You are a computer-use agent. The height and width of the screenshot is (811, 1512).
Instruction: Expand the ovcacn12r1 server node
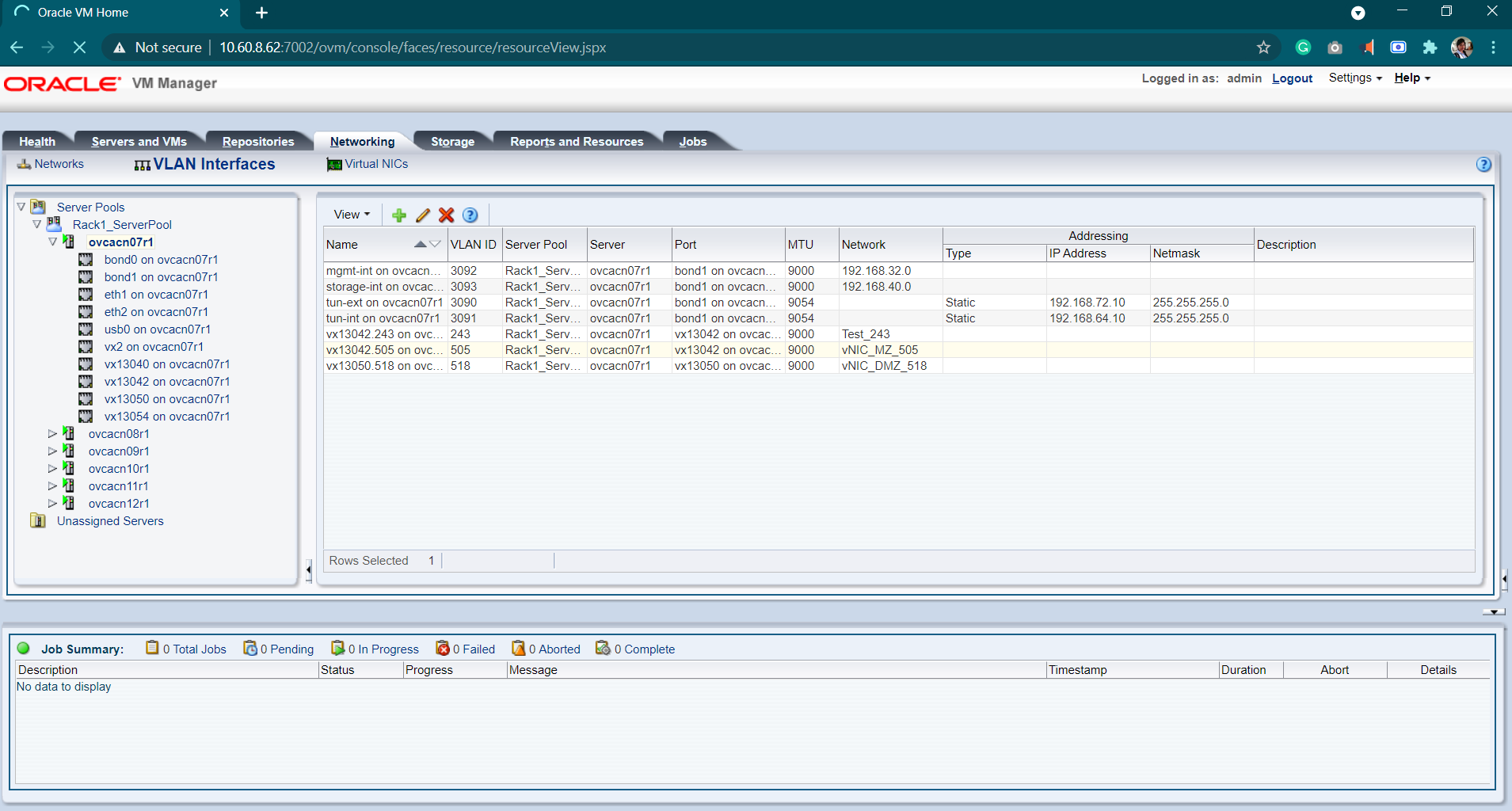[52, 503]
